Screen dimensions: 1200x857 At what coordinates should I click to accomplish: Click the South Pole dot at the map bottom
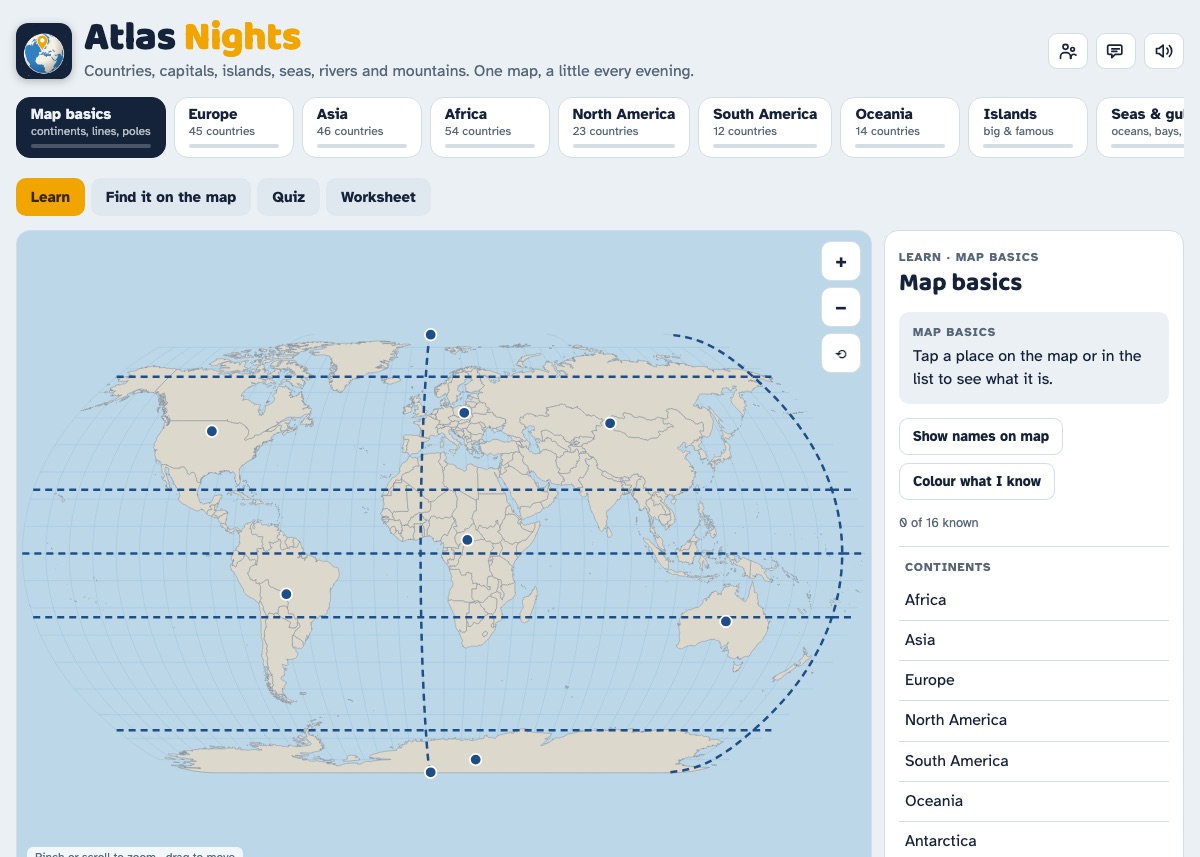coord(430,772)
